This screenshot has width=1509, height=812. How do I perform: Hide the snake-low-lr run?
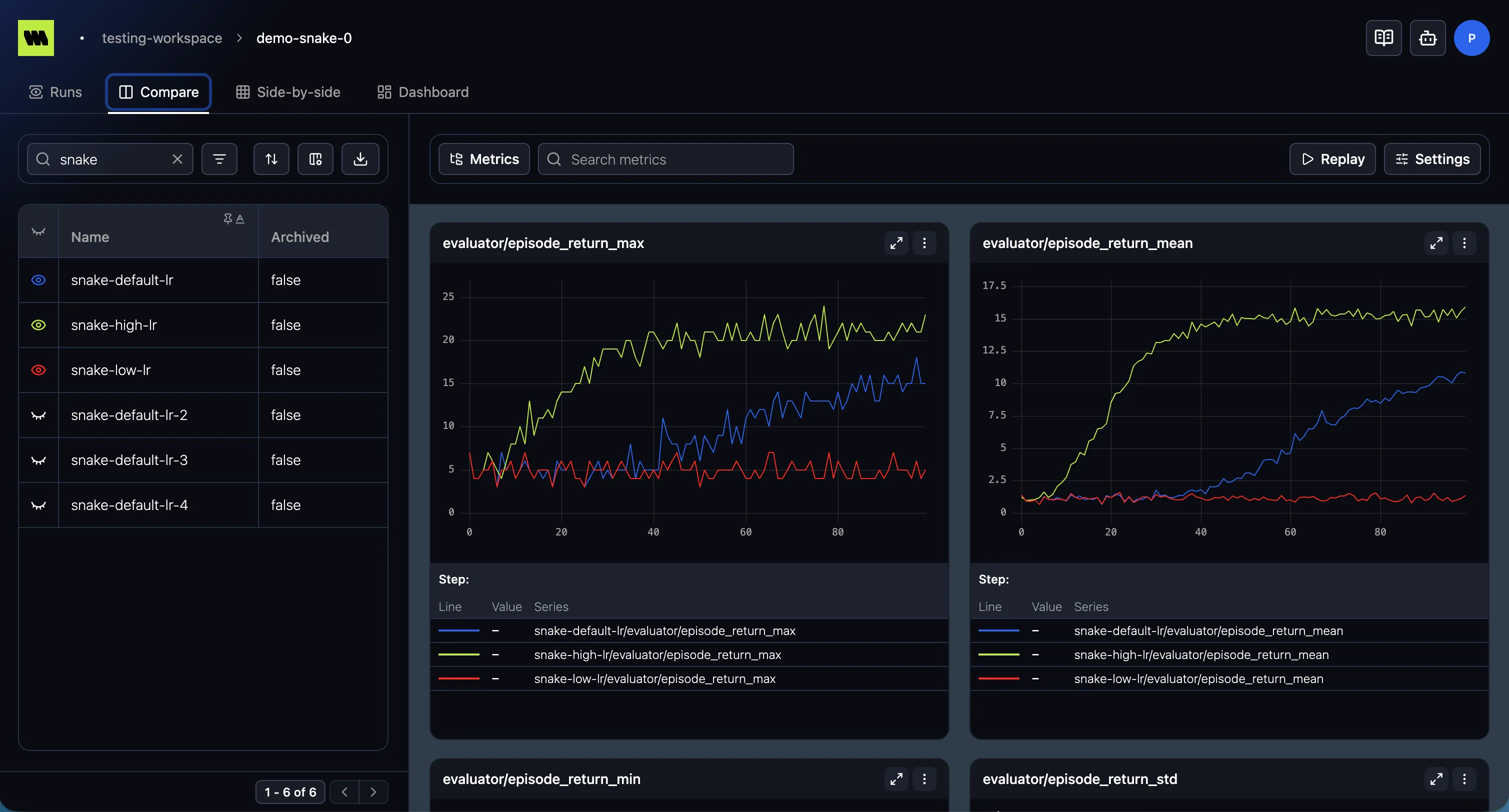(x=38, y=370)
